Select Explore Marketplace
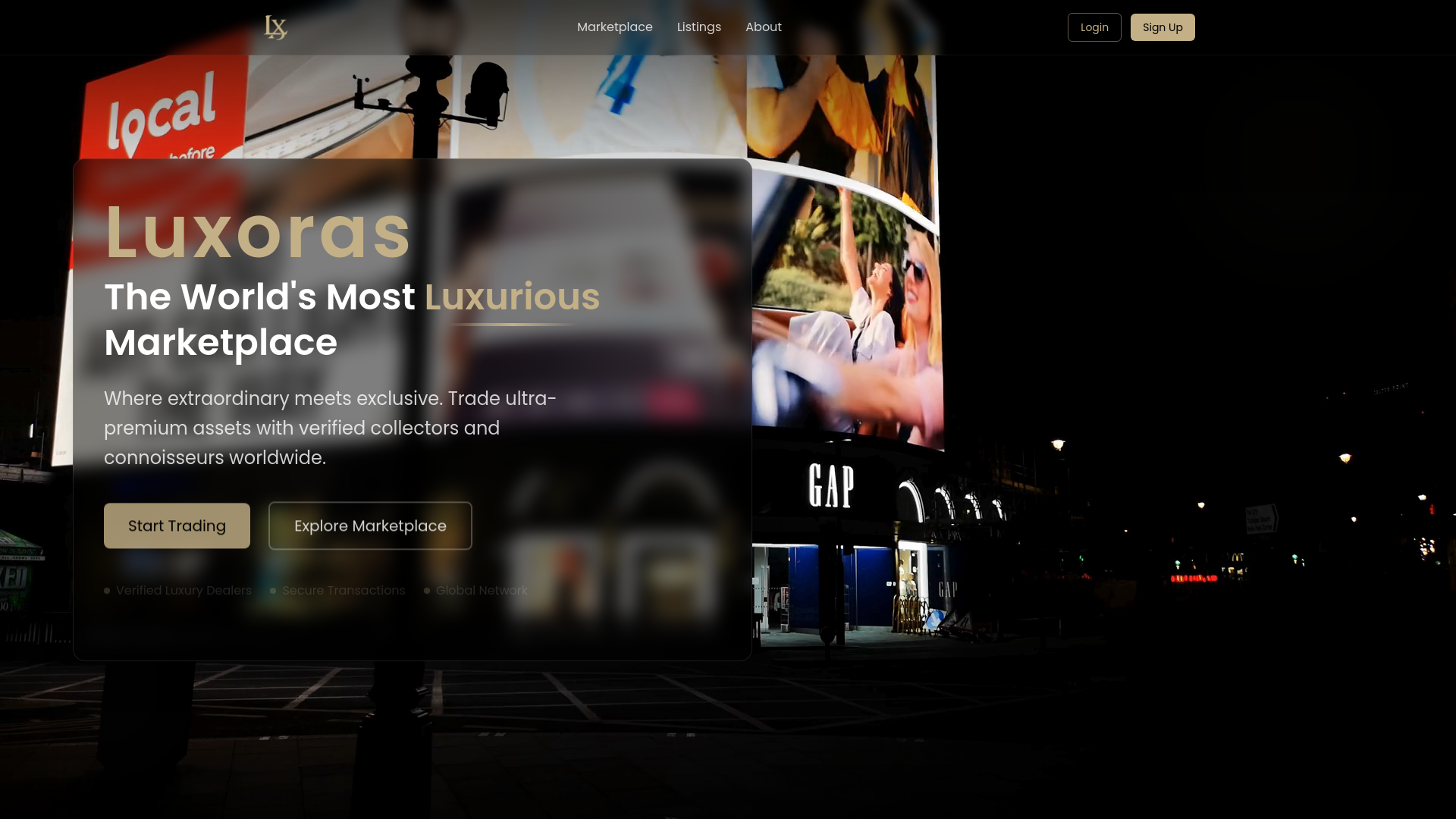Screen dimensions: 1456x819 [370, 526]
